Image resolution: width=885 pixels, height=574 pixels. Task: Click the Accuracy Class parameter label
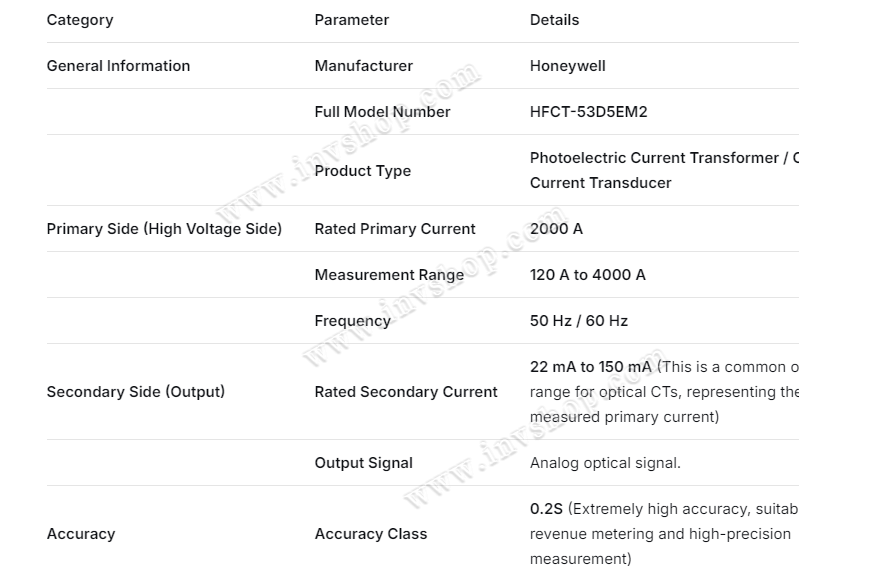[x=370, y=534]
